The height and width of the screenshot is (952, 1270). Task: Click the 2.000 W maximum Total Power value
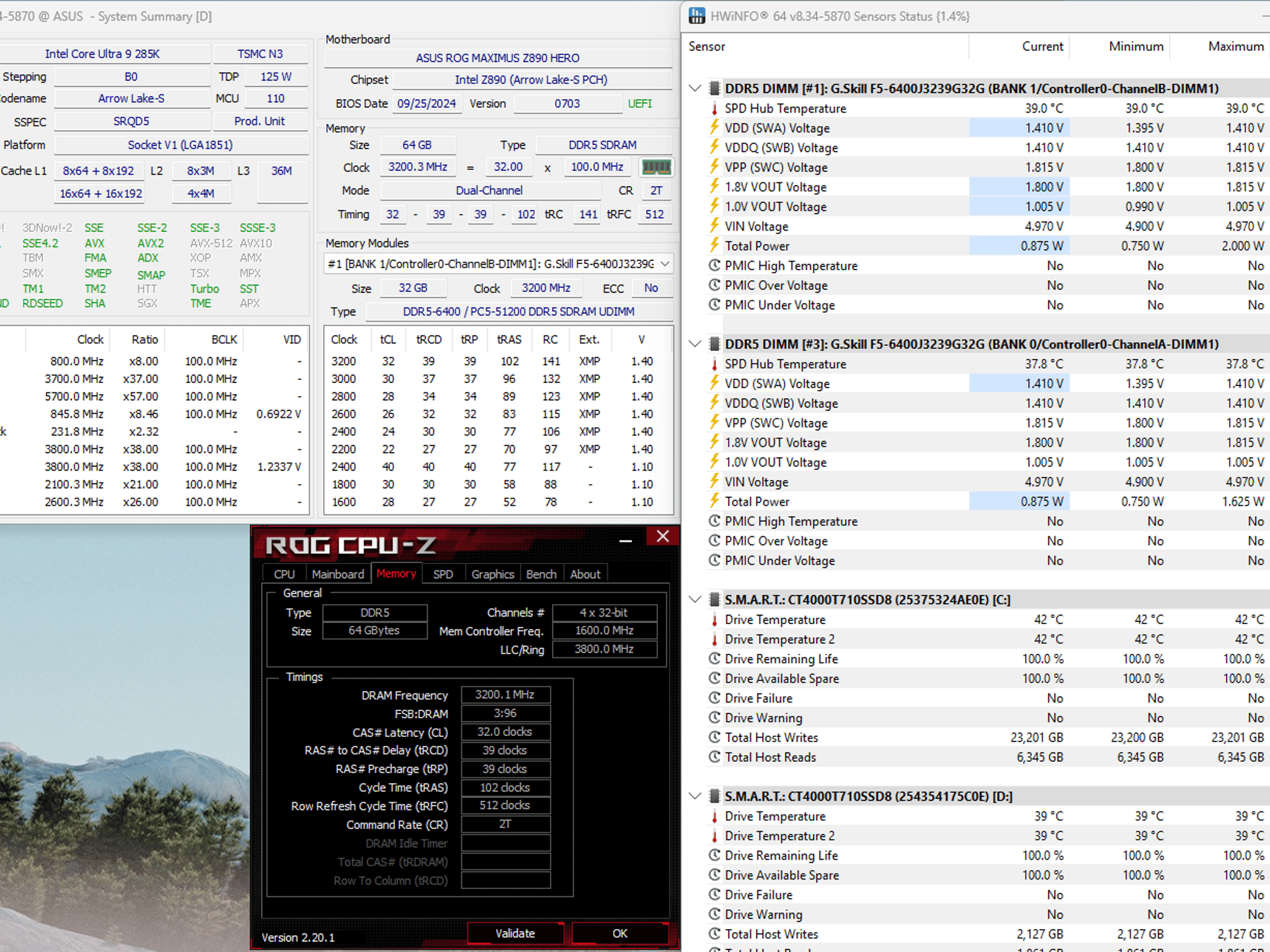(x=1243, y=246)
